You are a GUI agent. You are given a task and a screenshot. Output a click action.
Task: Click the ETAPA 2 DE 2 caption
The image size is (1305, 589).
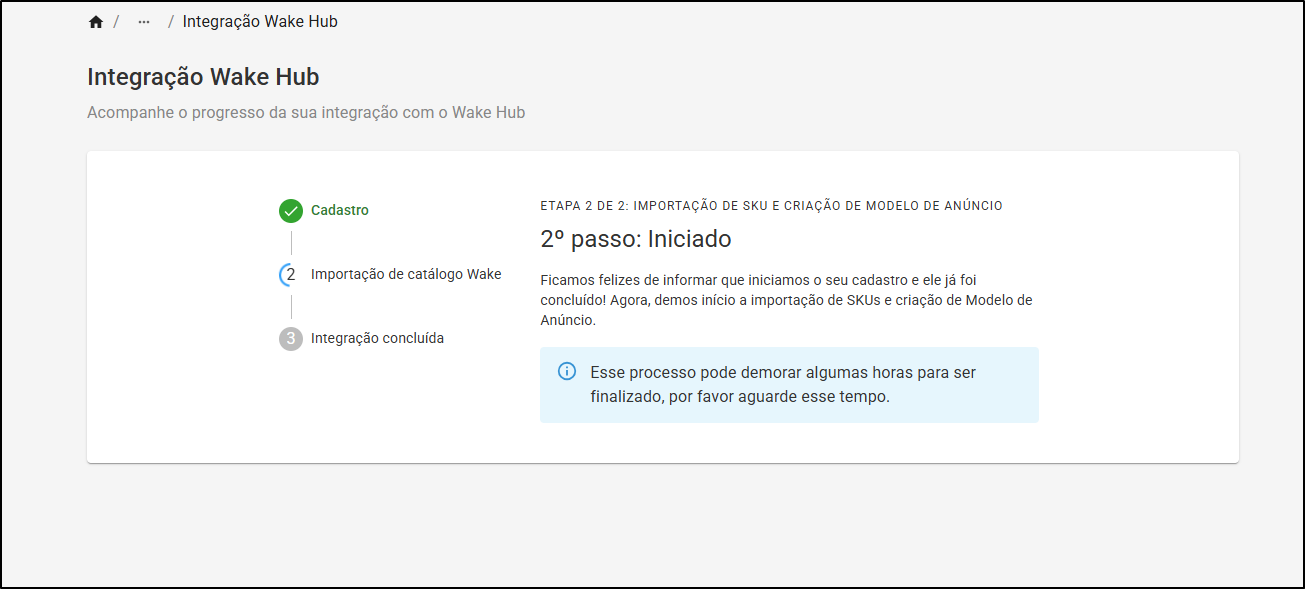tap(771, 206)
